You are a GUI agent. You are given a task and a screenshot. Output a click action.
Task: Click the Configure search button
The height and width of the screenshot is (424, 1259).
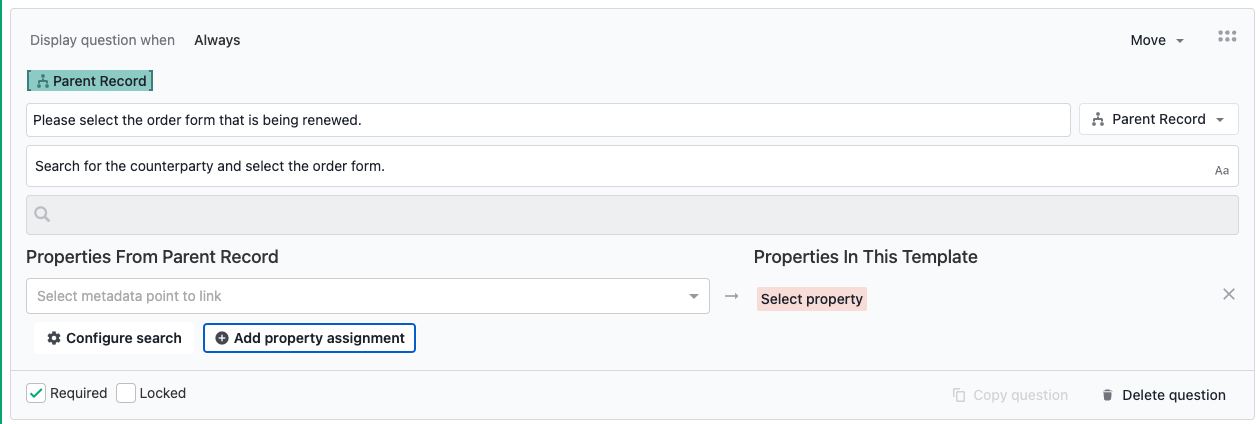pos(114,338)
